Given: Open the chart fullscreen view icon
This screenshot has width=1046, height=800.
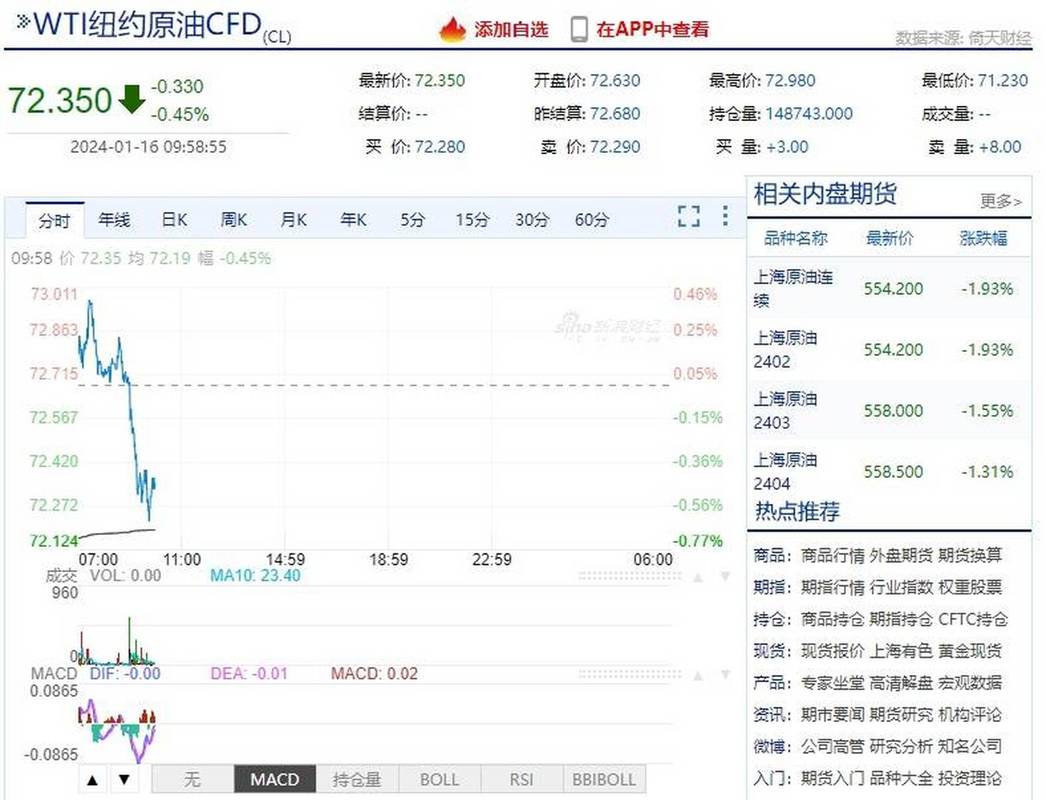Looking at the screenshot, I should click(x=688, y=215).
